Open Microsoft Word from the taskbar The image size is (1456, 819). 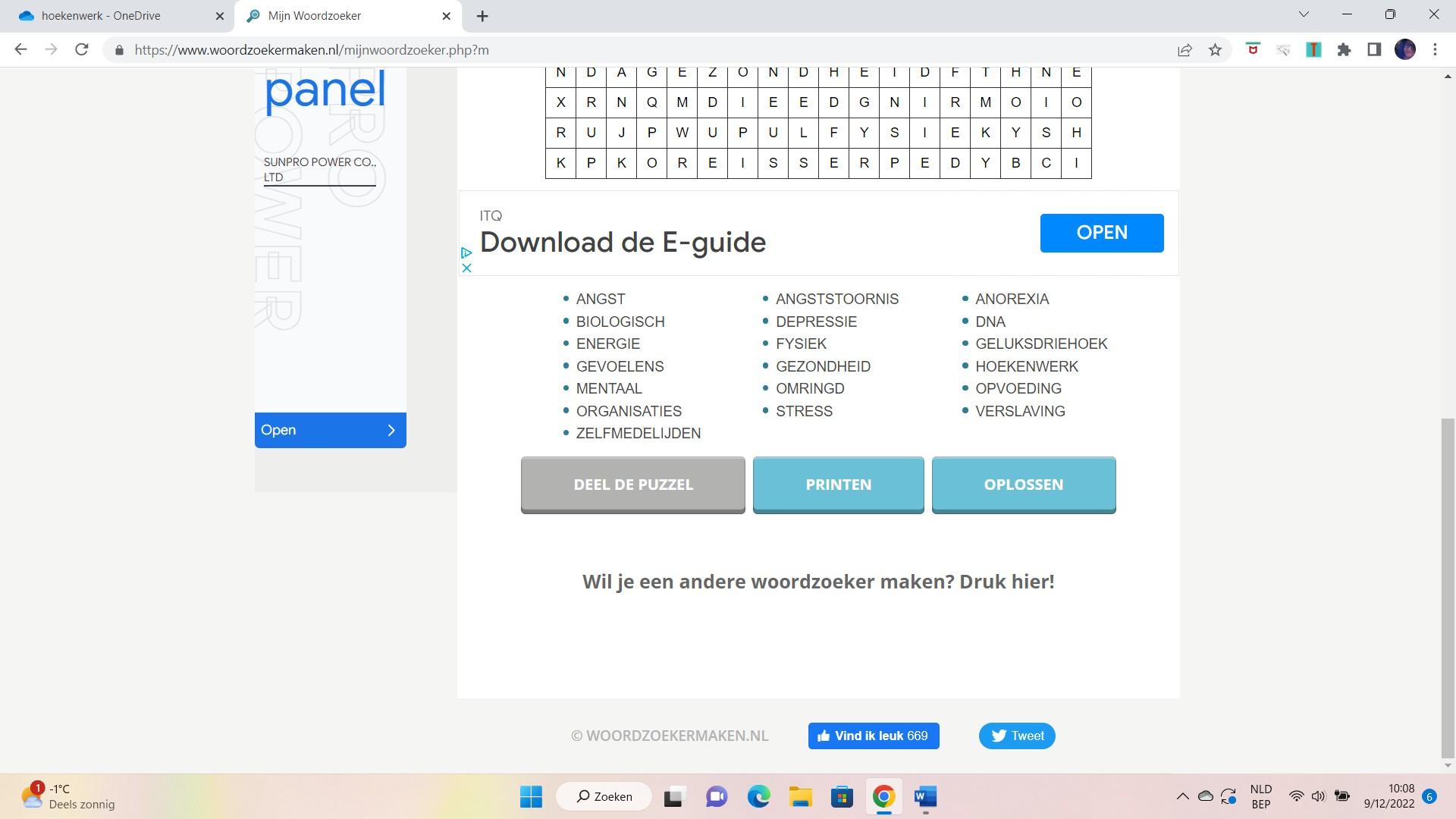click(x=925, y=797)
